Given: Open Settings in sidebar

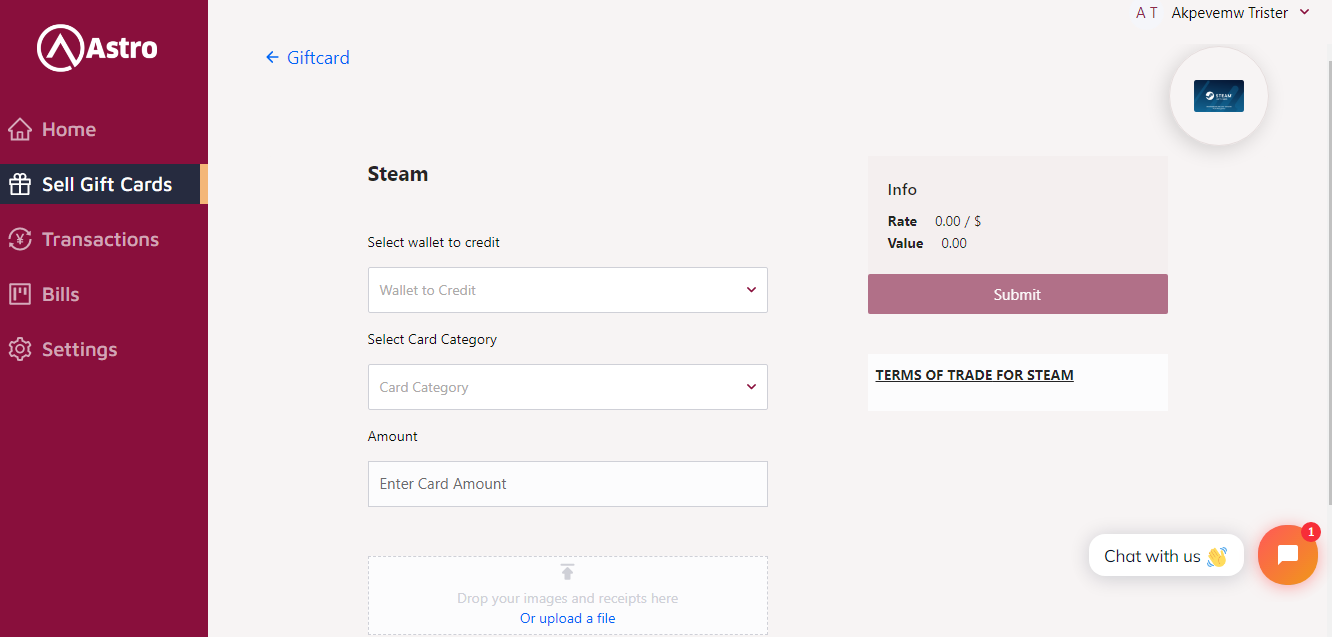Looking at the screenshot, I should 104,349.
